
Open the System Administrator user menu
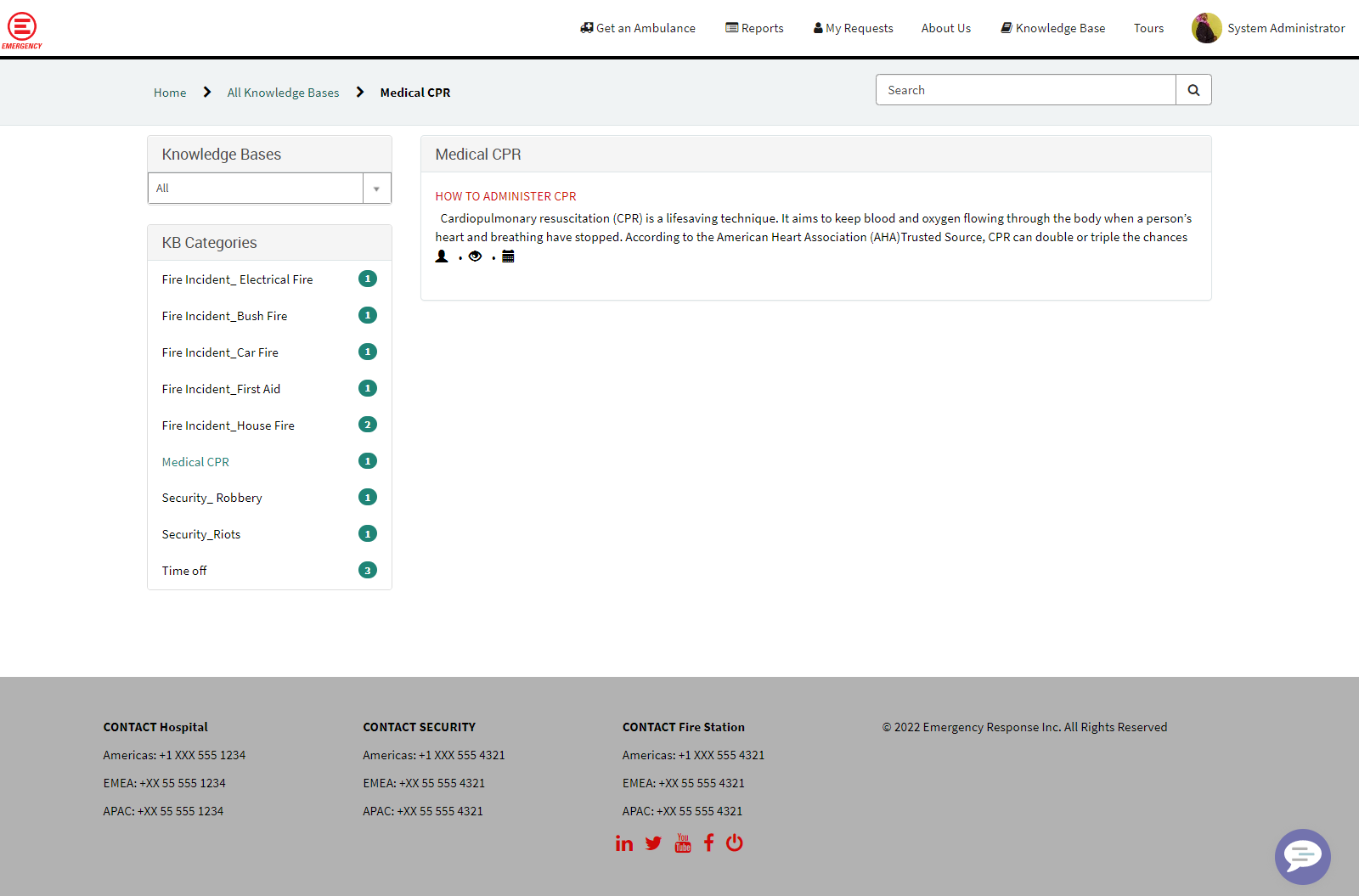1269,28
